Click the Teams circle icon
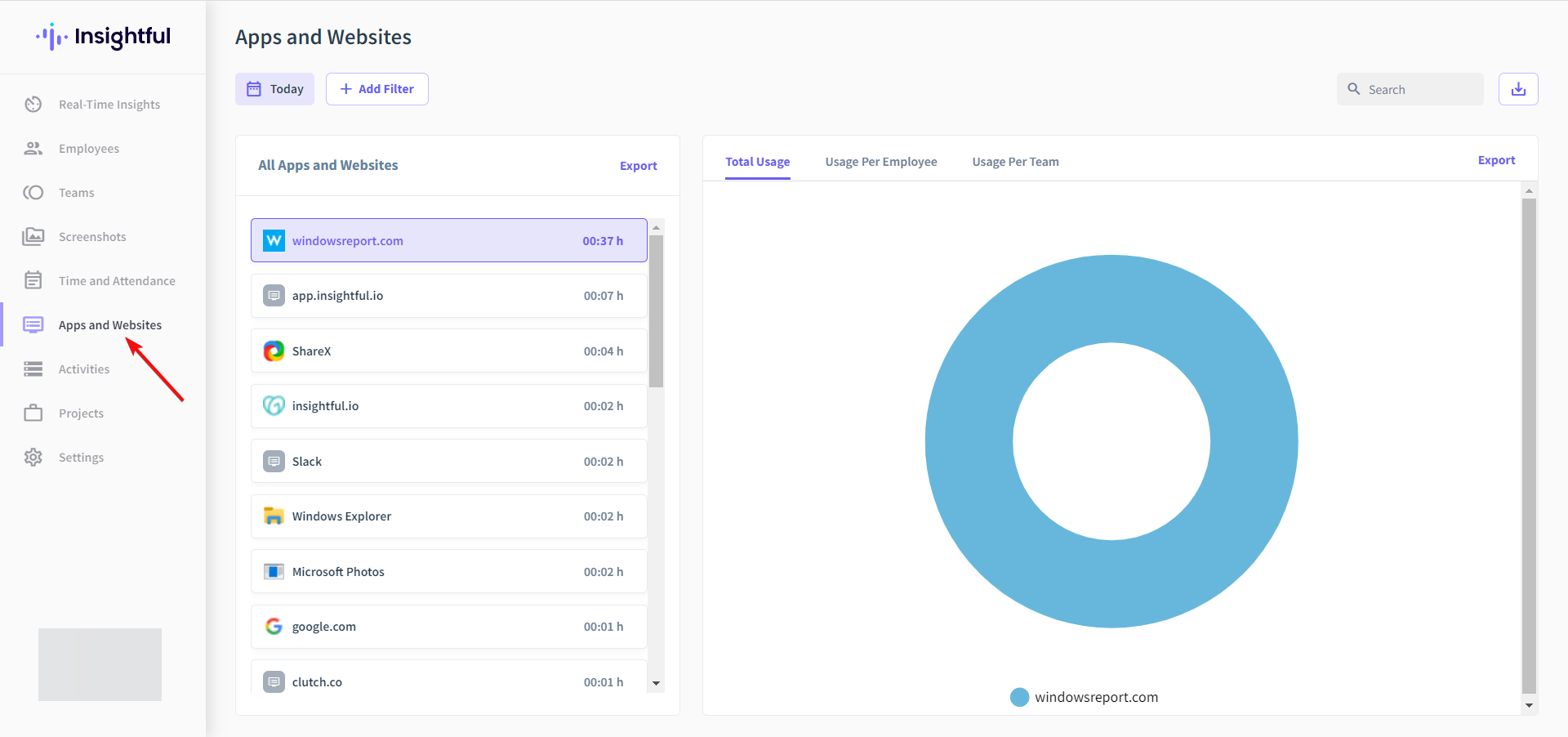This screenshot has height=737, width=1568. (x=33, y=193)
